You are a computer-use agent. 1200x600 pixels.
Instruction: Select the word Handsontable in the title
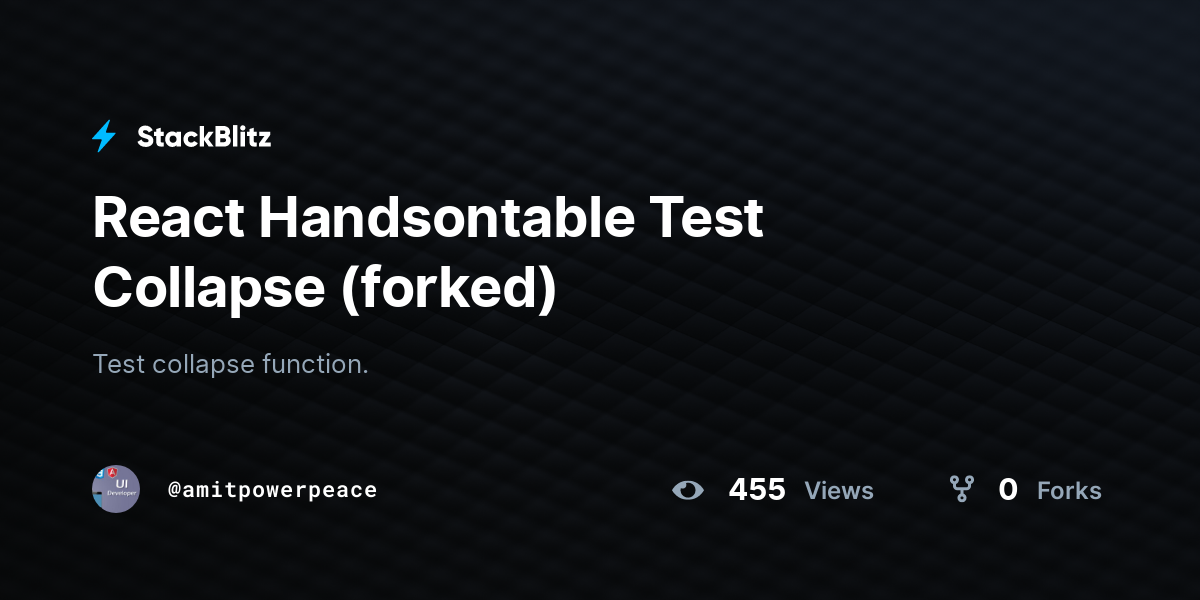point(445,217)
